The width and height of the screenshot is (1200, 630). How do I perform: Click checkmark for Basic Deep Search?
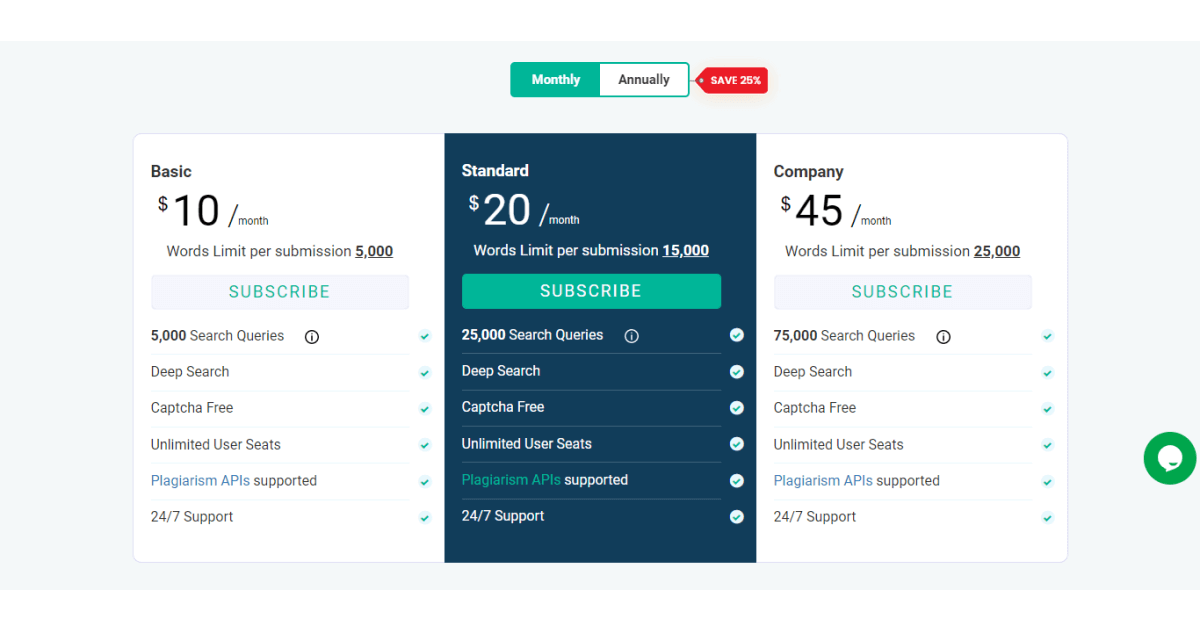(425, 373)
